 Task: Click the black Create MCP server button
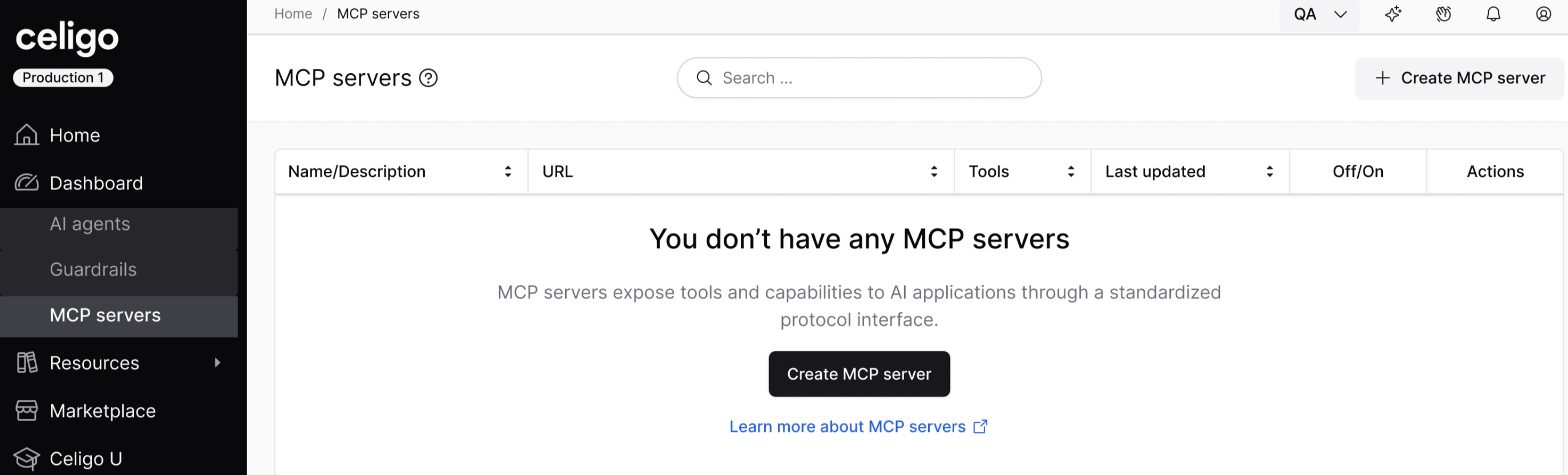pos(859,374)
